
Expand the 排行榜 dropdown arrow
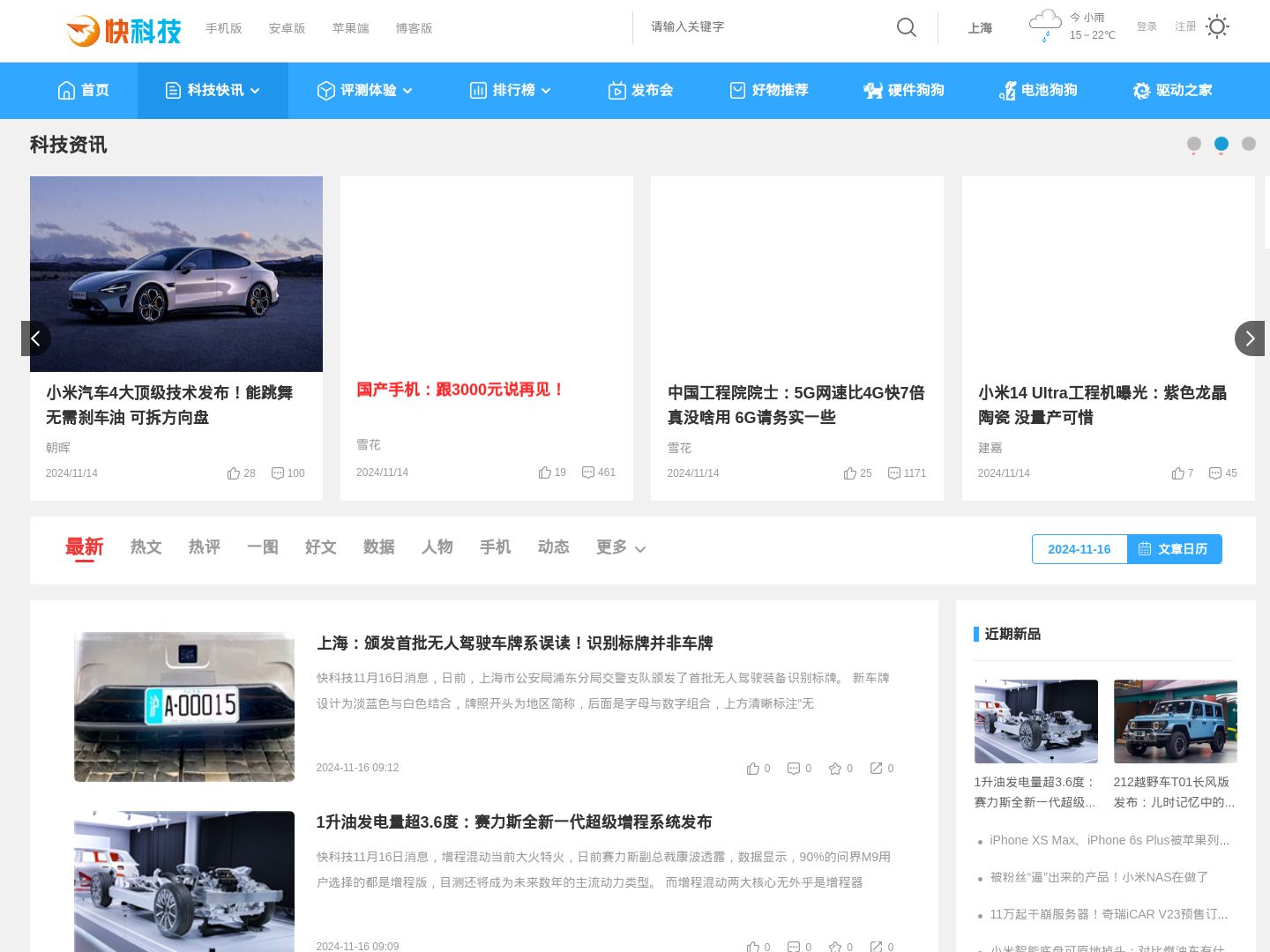pos(546,91)
